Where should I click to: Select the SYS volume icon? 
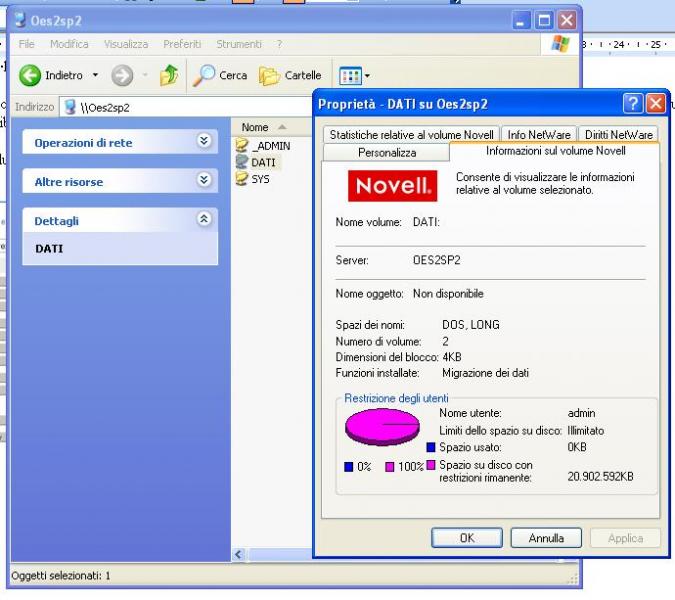pyautogui.click(x=242, y=178)
